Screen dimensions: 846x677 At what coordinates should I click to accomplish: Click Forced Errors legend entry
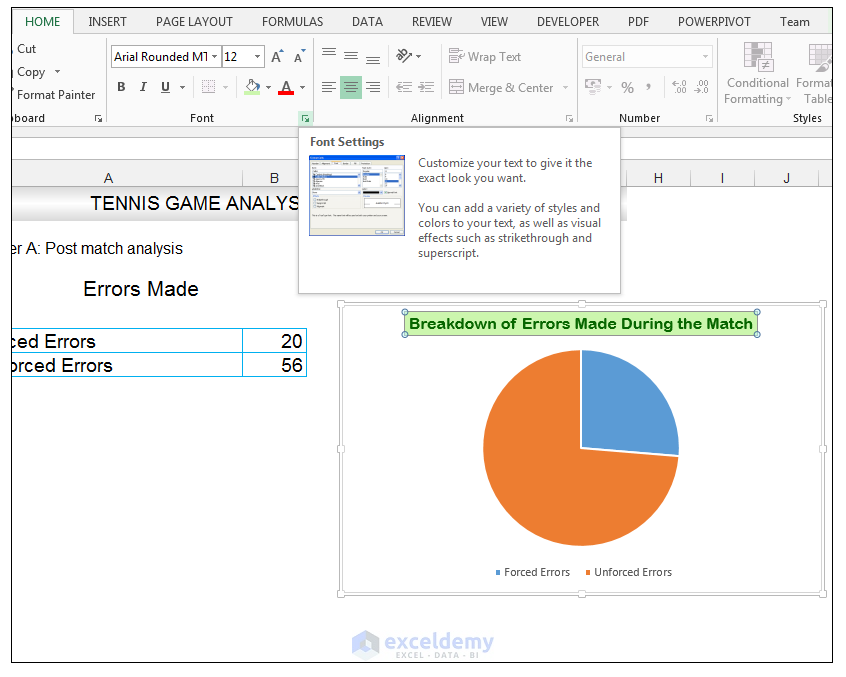533,572
